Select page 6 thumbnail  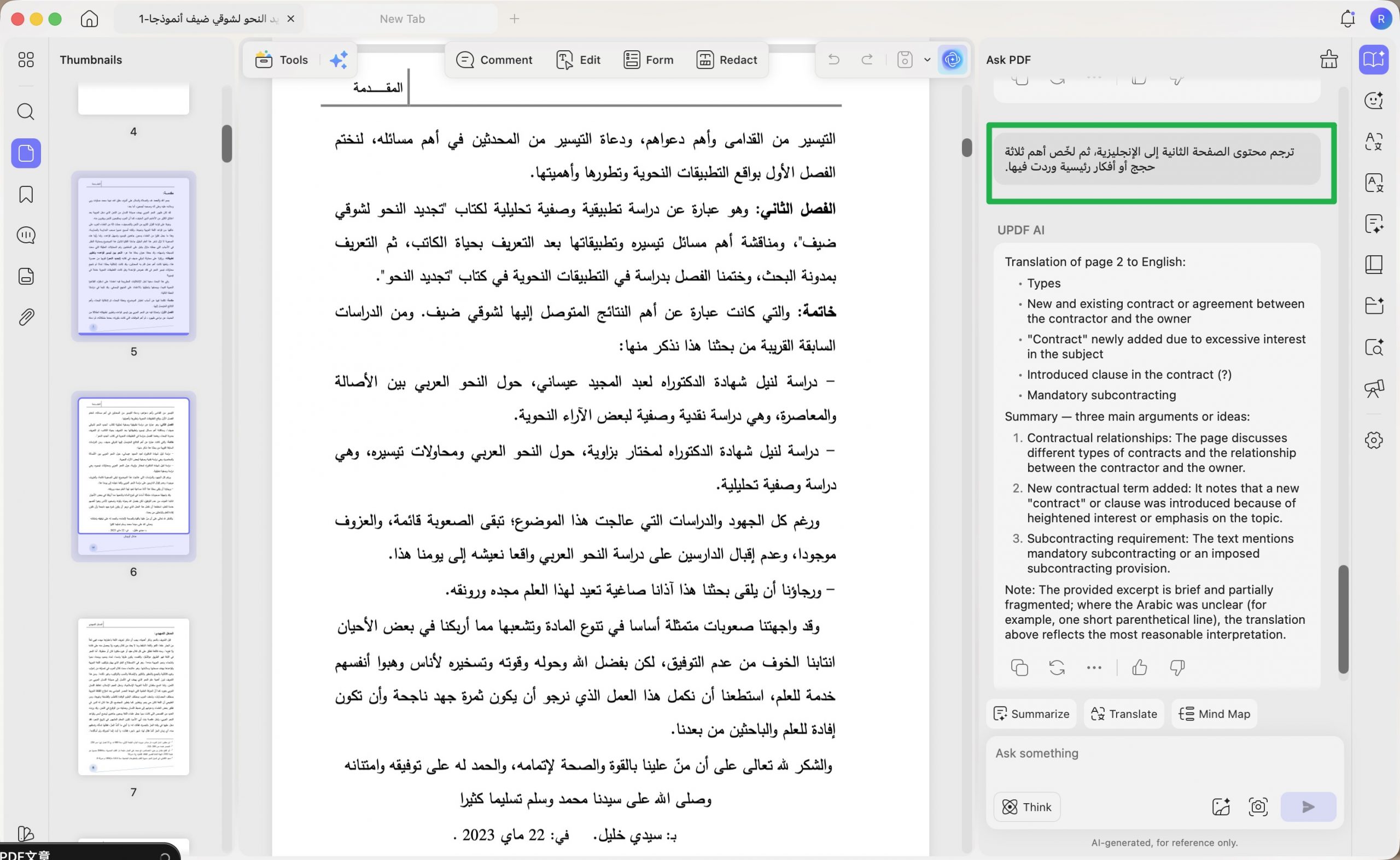(x=133, y=476)
